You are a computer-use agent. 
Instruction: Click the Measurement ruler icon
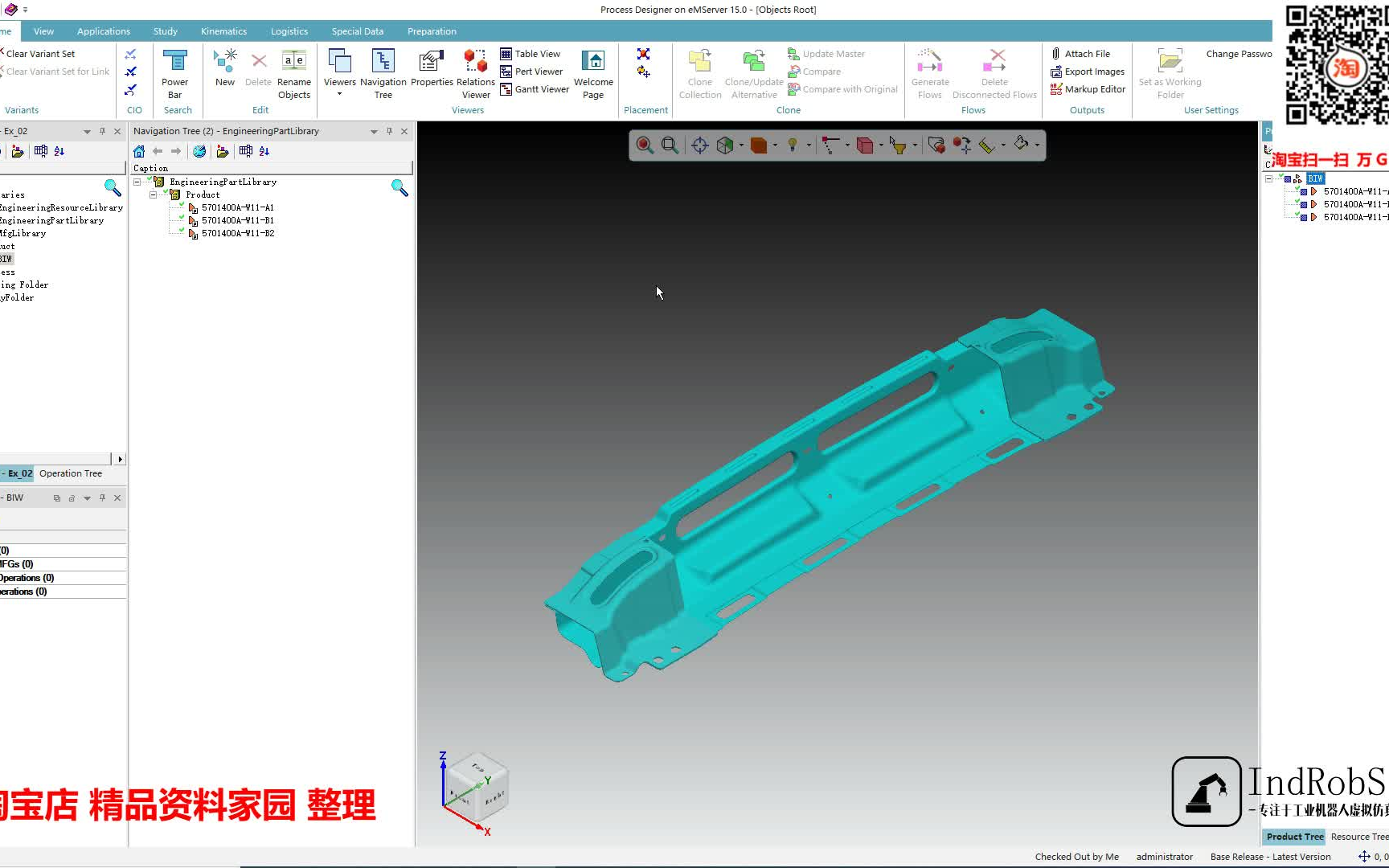pyautogui.click(x=987, y=145)
